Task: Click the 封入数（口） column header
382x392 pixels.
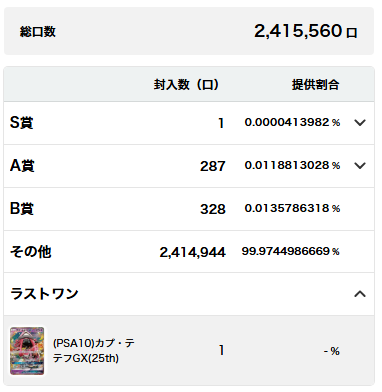Action: [186, 85]
